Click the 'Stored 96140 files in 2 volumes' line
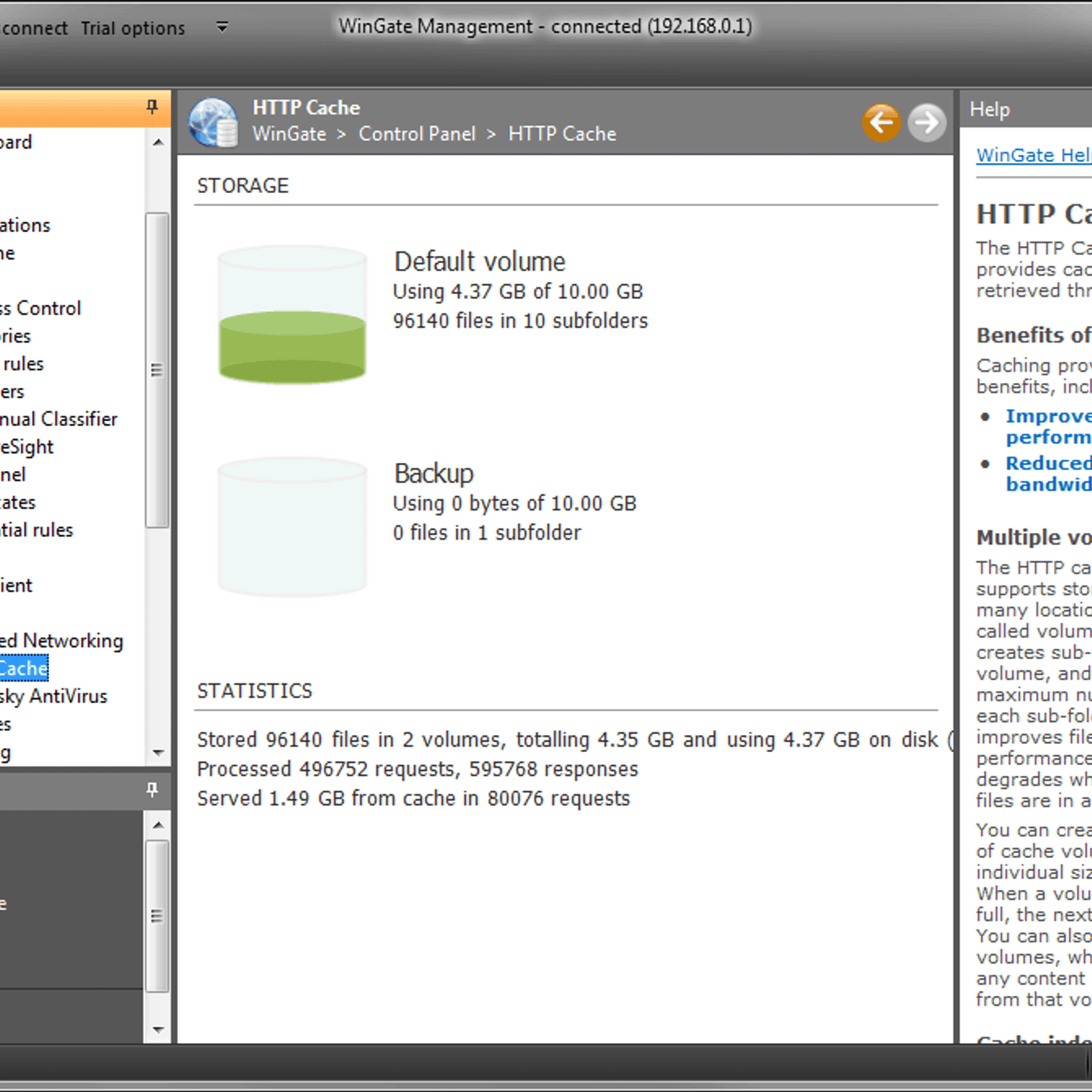This screenshot has height=1092, width=1092. click(x=575, y=740)
